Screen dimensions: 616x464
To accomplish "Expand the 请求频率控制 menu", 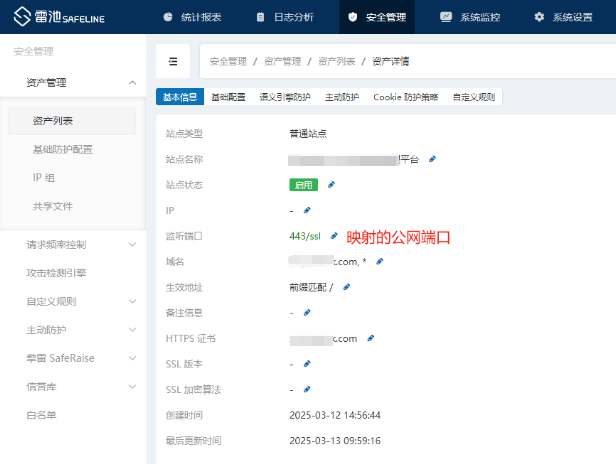I will click(133, 244).
